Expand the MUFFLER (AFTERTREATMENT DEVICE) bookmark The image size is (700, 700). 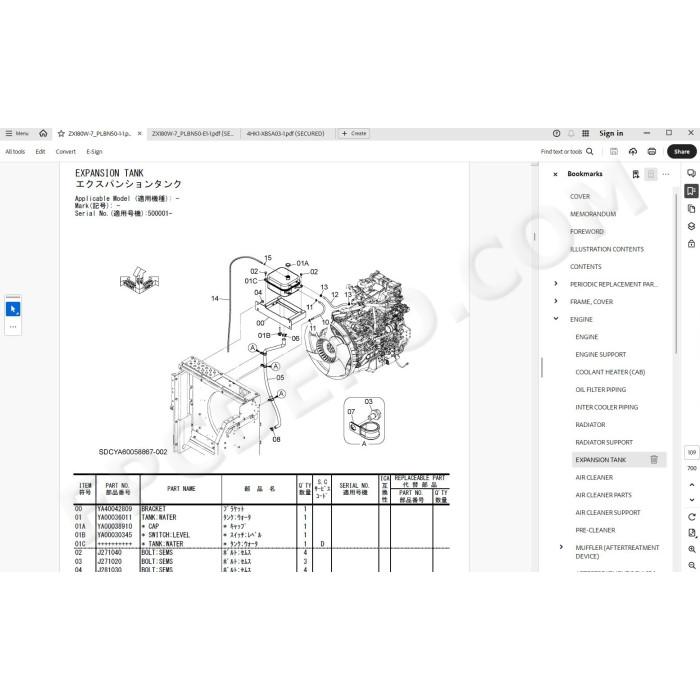[x=561, y=547]
